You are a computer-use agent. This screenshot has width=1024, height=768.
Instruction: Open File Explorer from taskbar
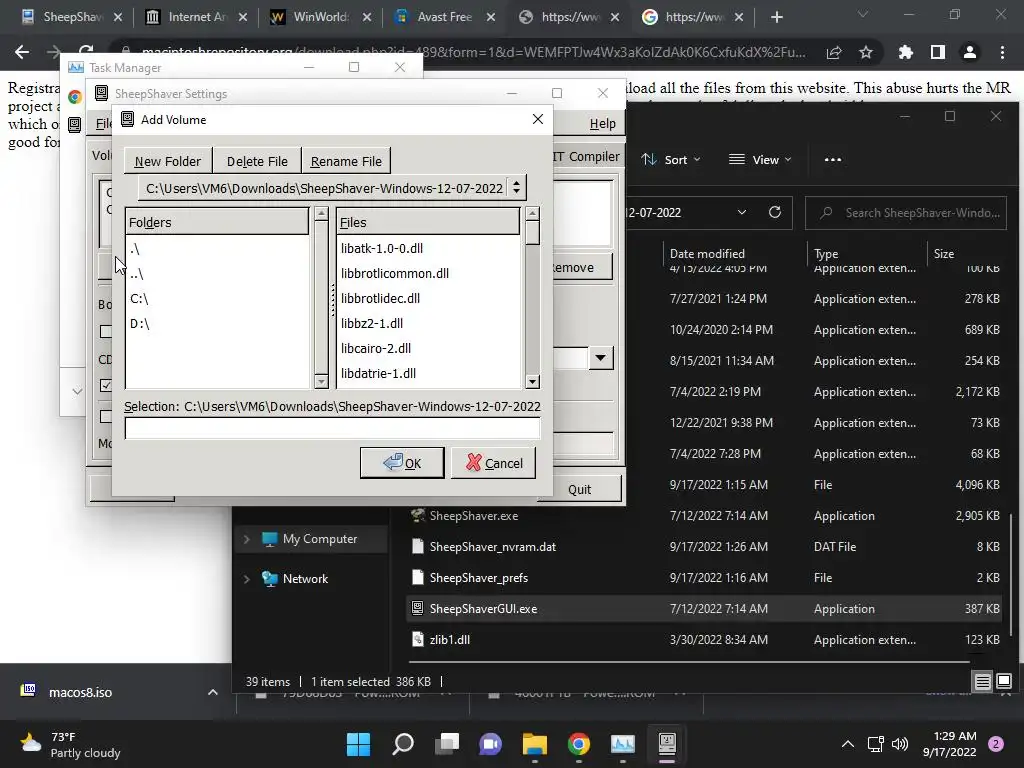(534, 744)
